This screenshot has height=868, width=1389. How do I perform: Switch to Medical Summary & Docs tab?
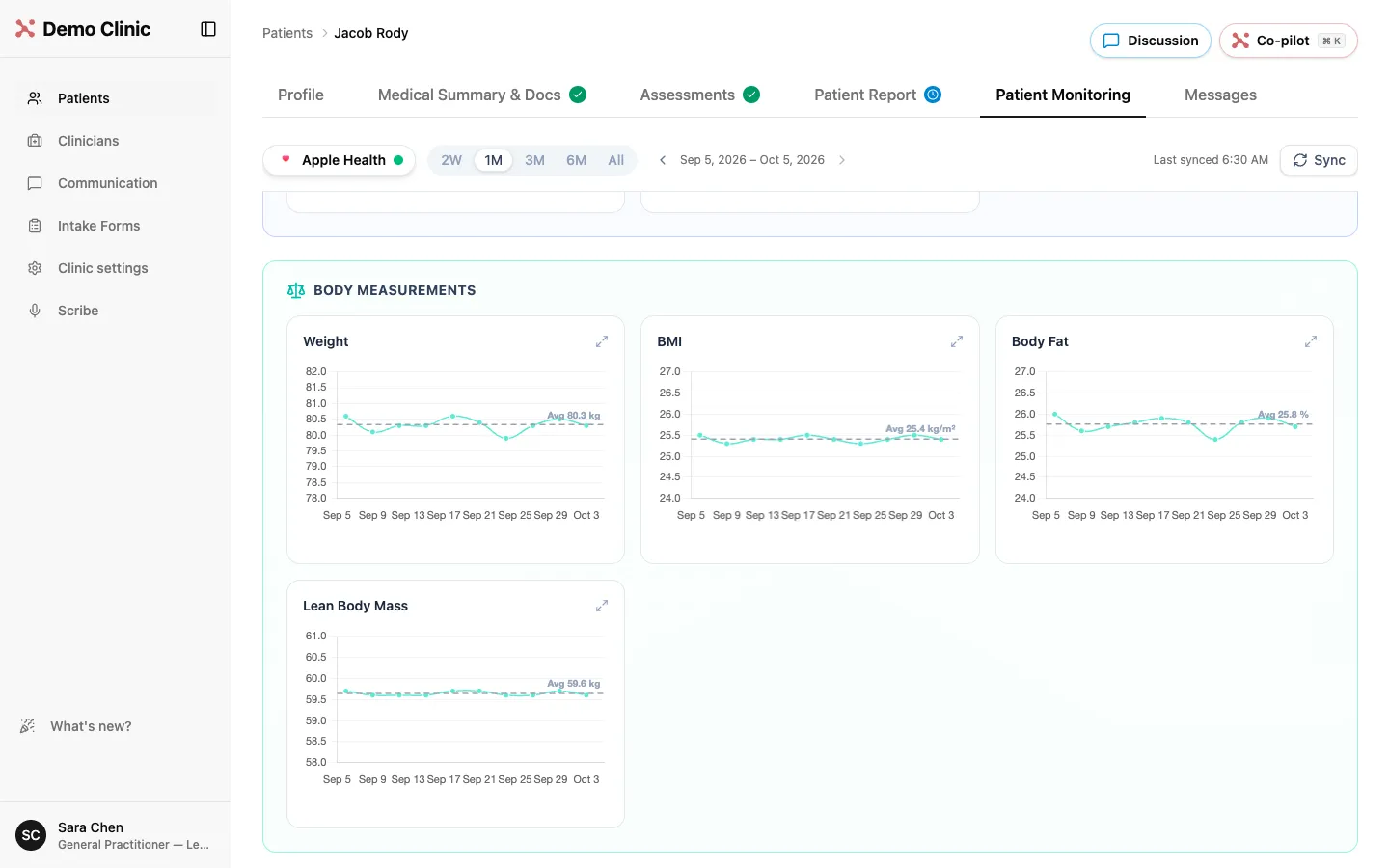tap(482, 95)
